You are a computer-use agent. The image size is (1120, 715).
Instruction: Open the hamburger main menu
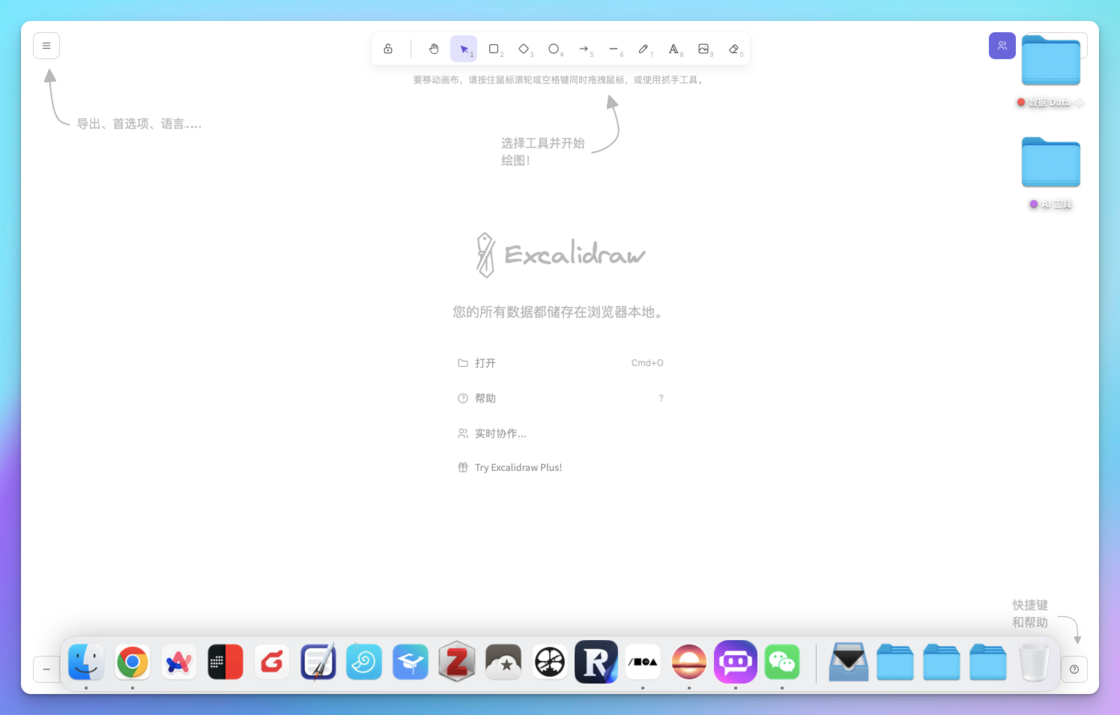[46, 45]
